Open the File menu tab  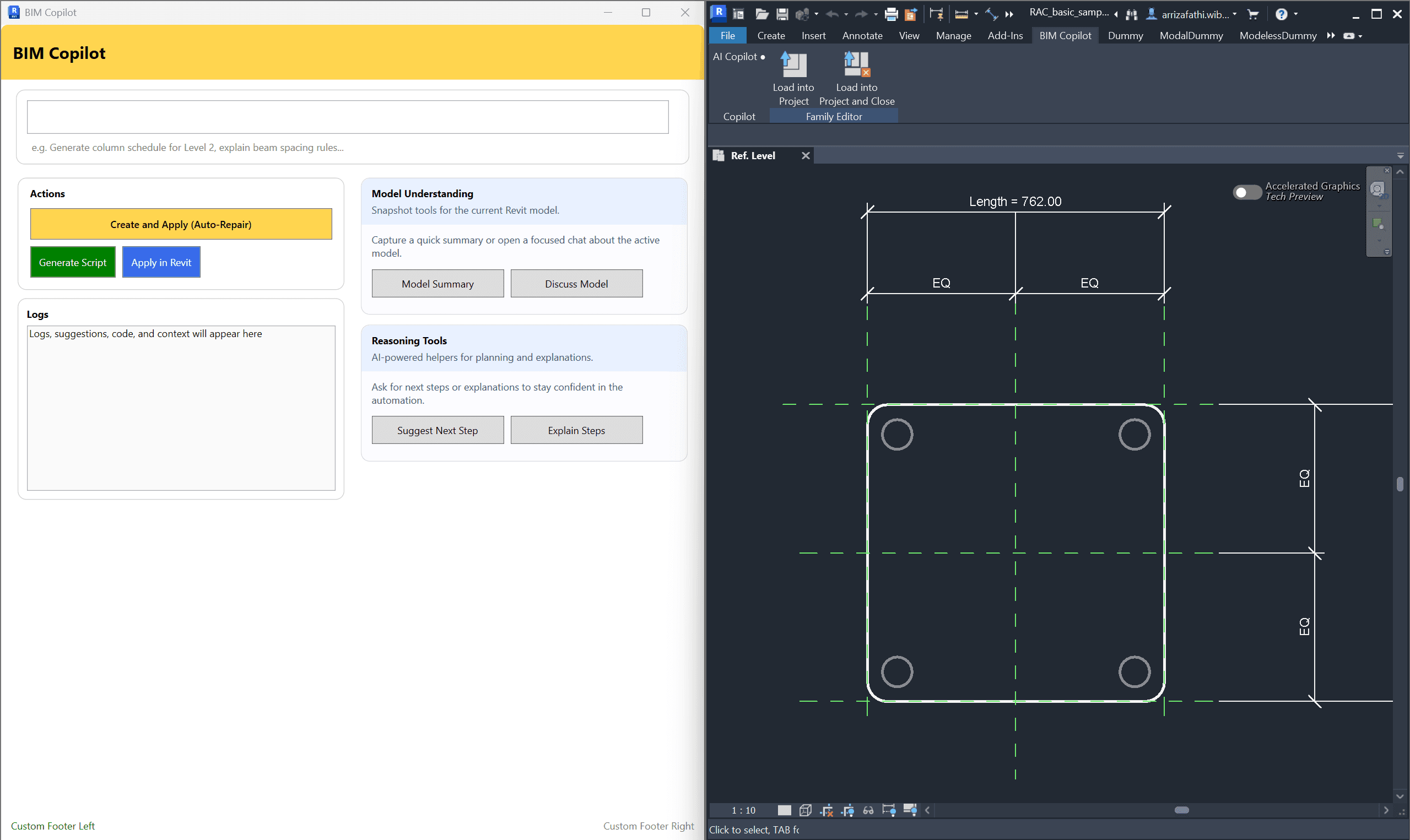(727, 36)
